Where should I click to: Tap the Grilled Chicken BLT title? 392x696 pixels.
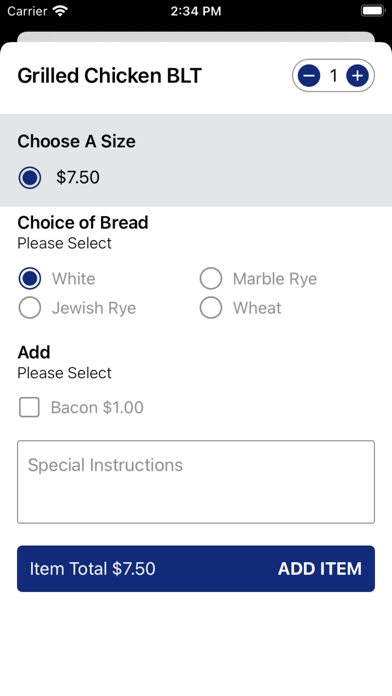109,75
